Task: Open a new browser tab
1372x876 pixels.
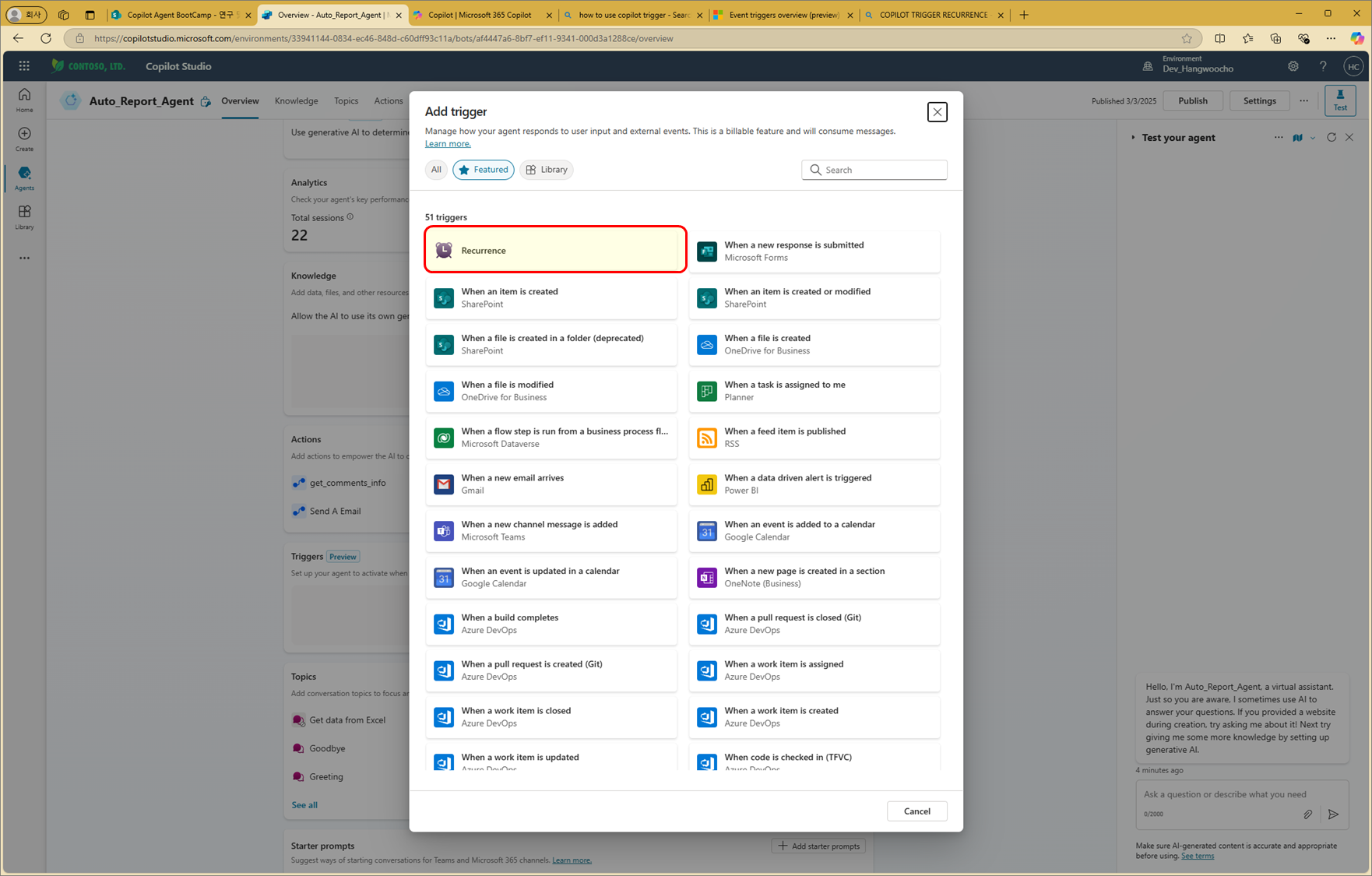Action: pos(1024,15)
